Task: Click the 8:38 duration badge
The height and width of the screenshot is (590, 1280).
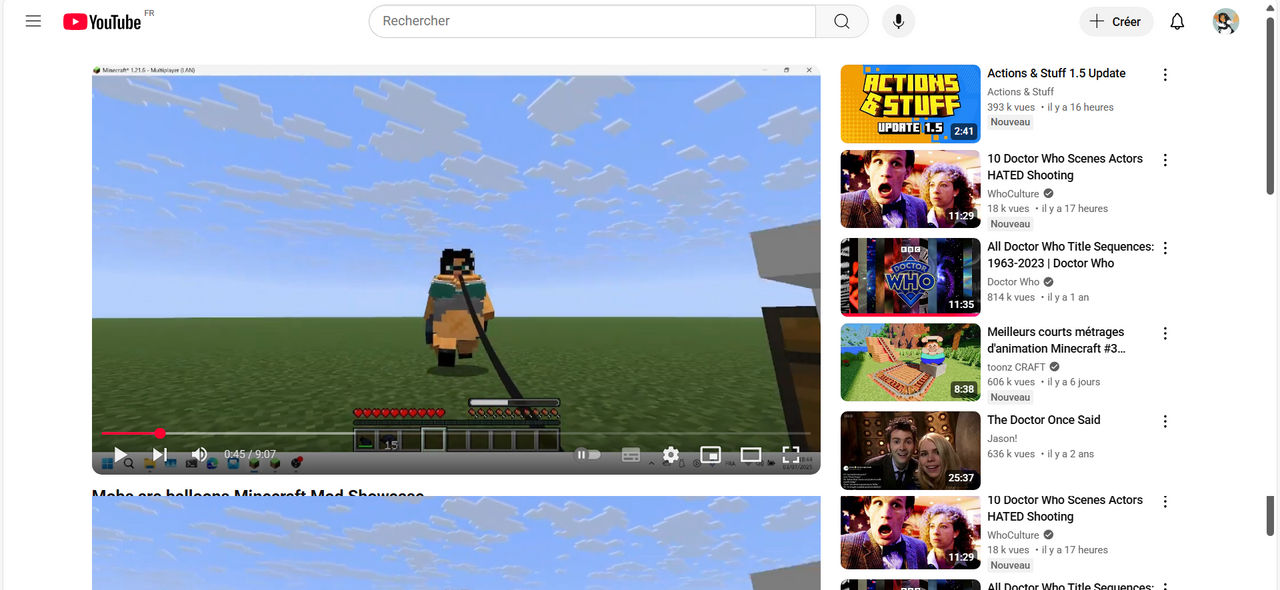Action: coord(964,389)
